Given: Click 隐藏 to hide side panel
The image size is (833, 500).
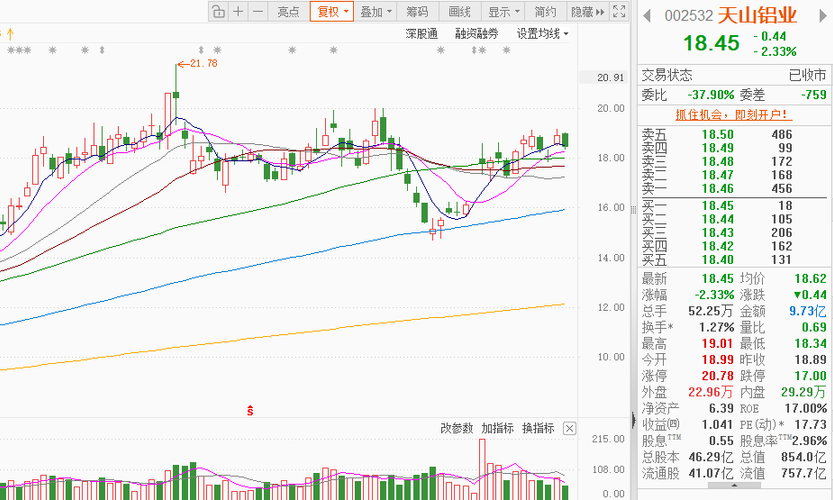Looking at the screenshot, I should pyautogui.click(x=588, y=11).
